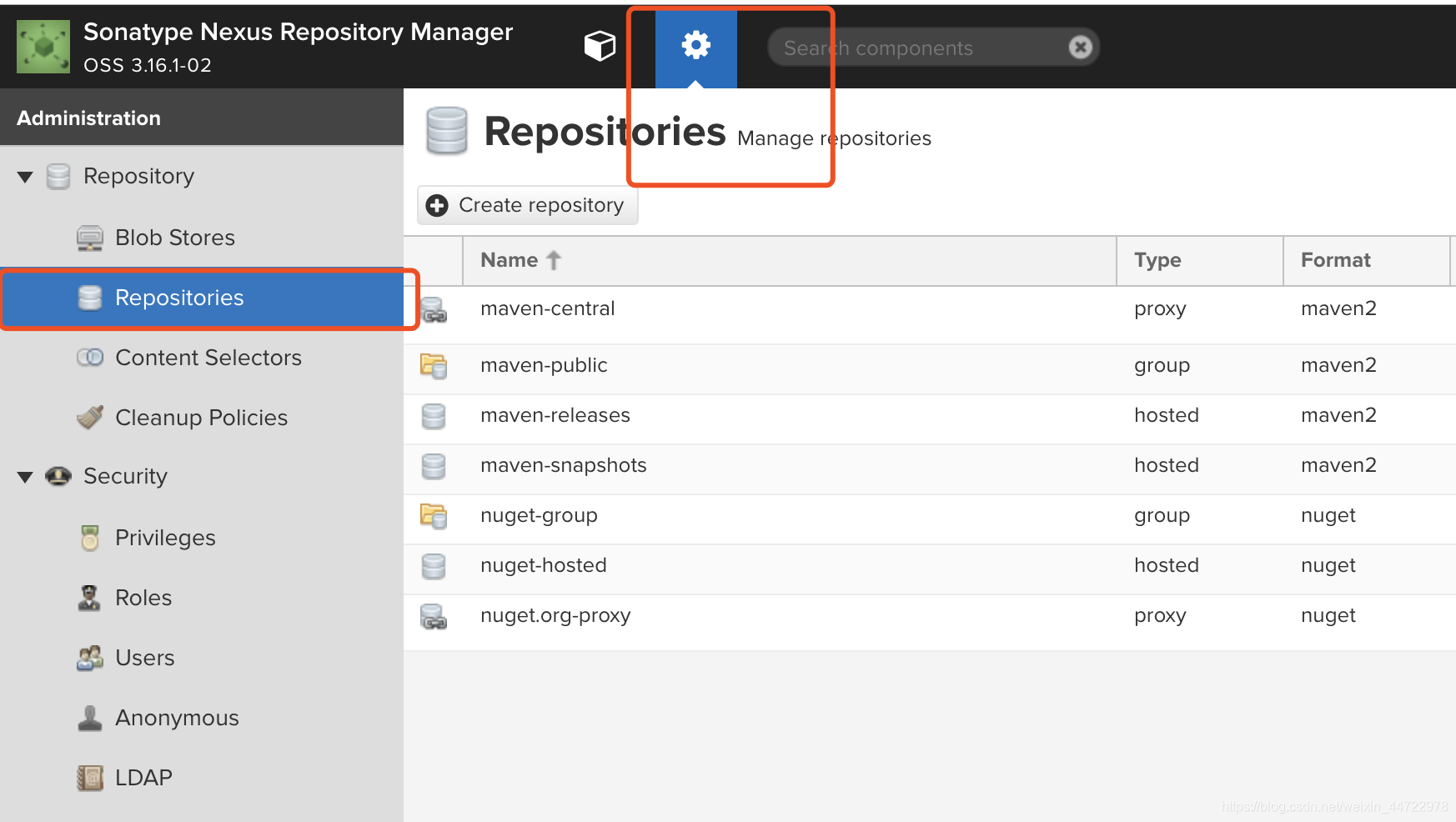Click the Repository database icon in tree
Screen dimensions: 1456x822
tap(58, 177)
